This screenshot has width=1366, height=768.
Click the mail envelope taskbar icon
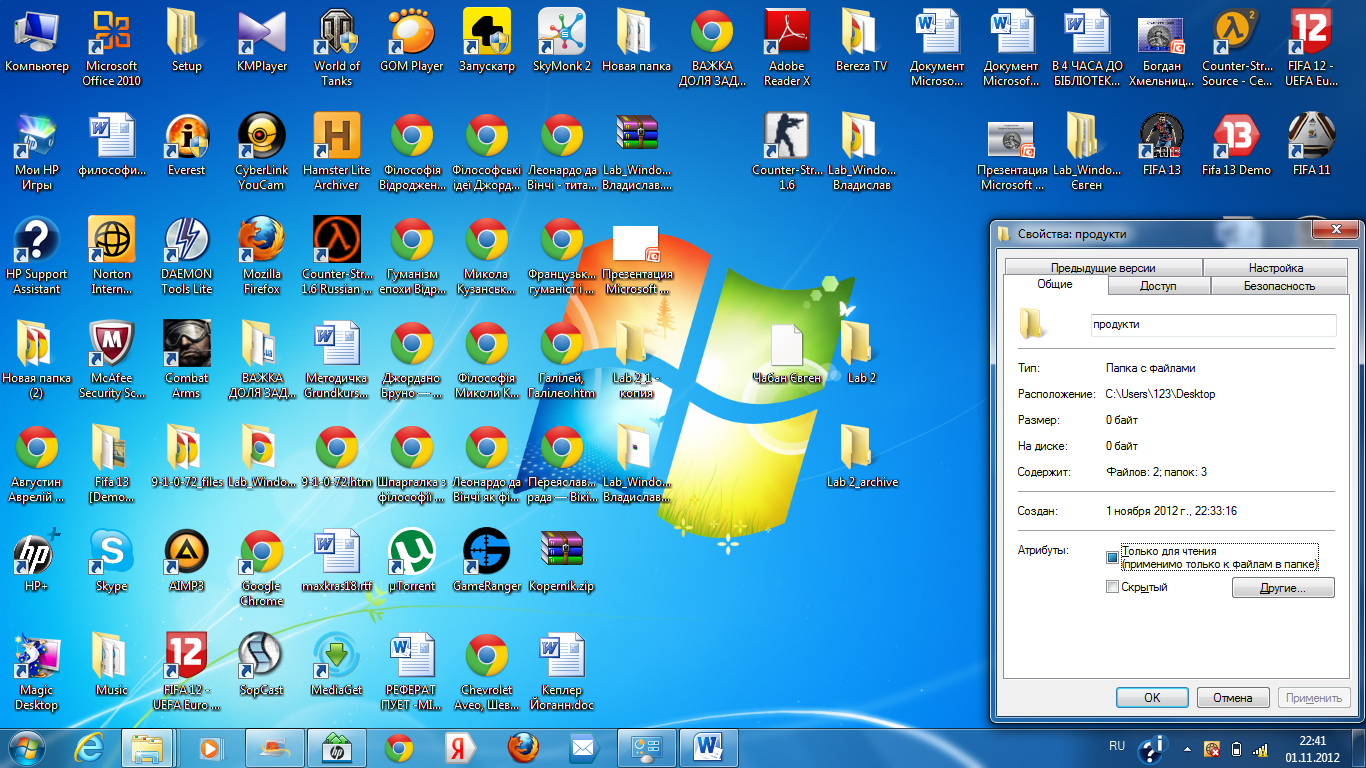(583, 747)
